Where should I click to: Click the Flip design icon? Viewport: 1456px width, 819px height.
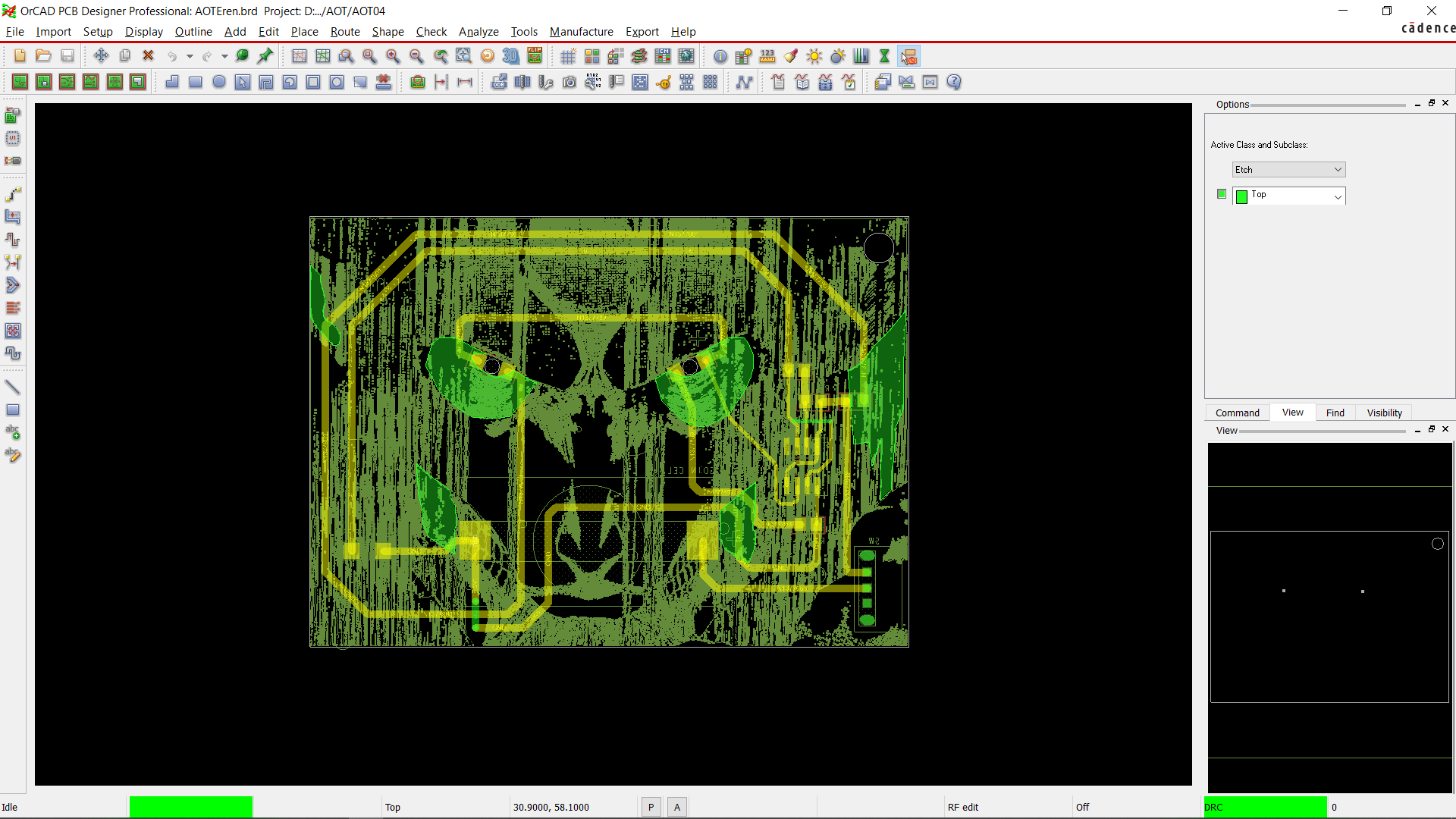pos(535,56)
